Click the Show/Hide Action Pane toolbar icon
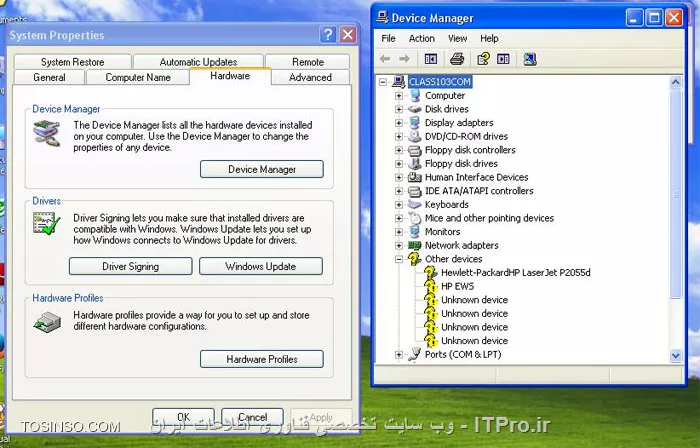 click(x=503, y=59)
